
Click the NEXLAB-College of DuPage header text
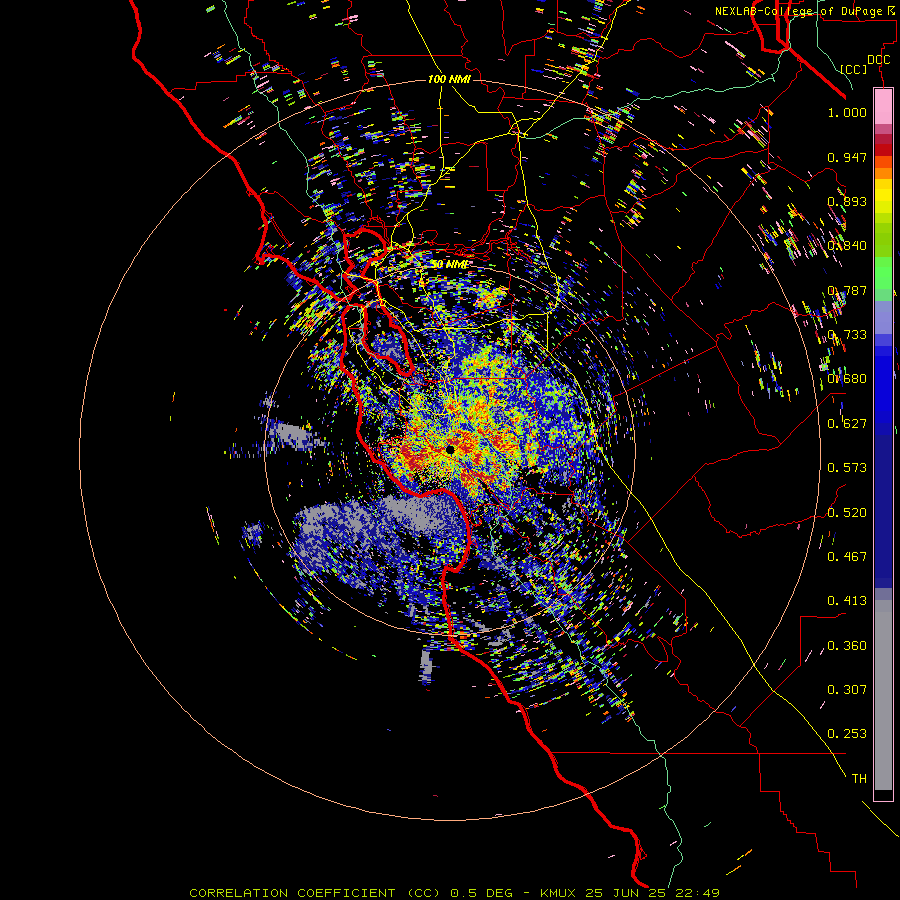coord(806,11)
